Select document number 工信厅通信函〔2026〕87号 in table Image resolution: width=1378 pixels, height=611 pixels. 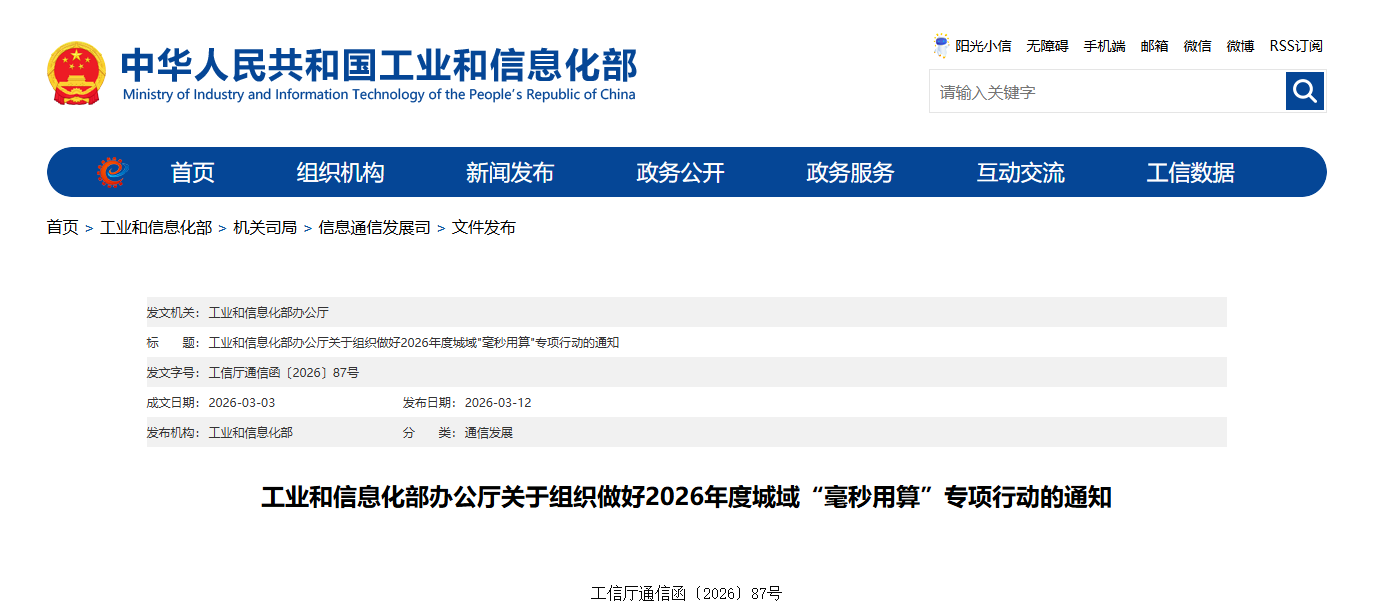click(283, 372)
